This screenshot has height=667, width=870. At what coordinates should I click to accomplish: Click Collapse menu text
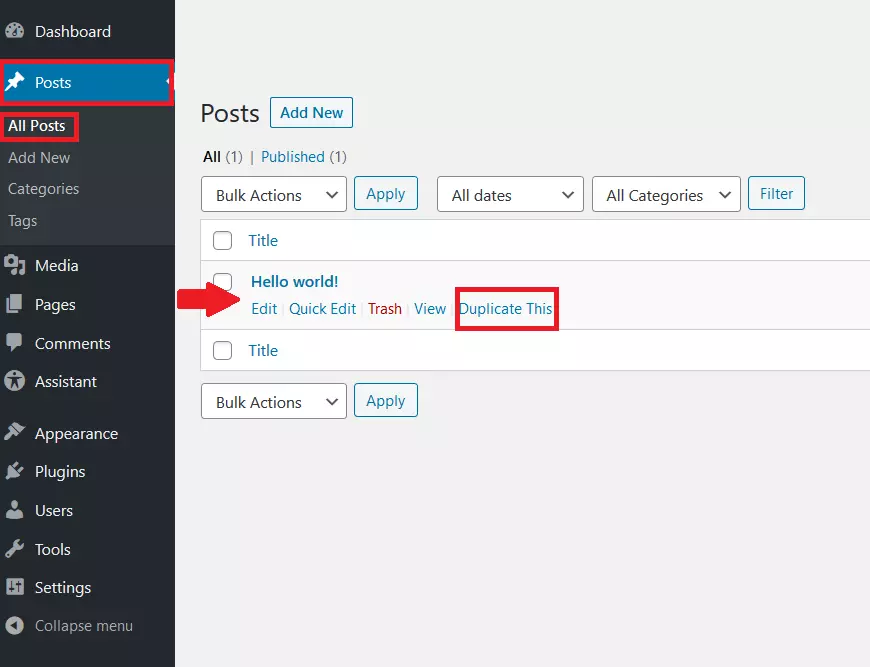[x=84, y=626]
